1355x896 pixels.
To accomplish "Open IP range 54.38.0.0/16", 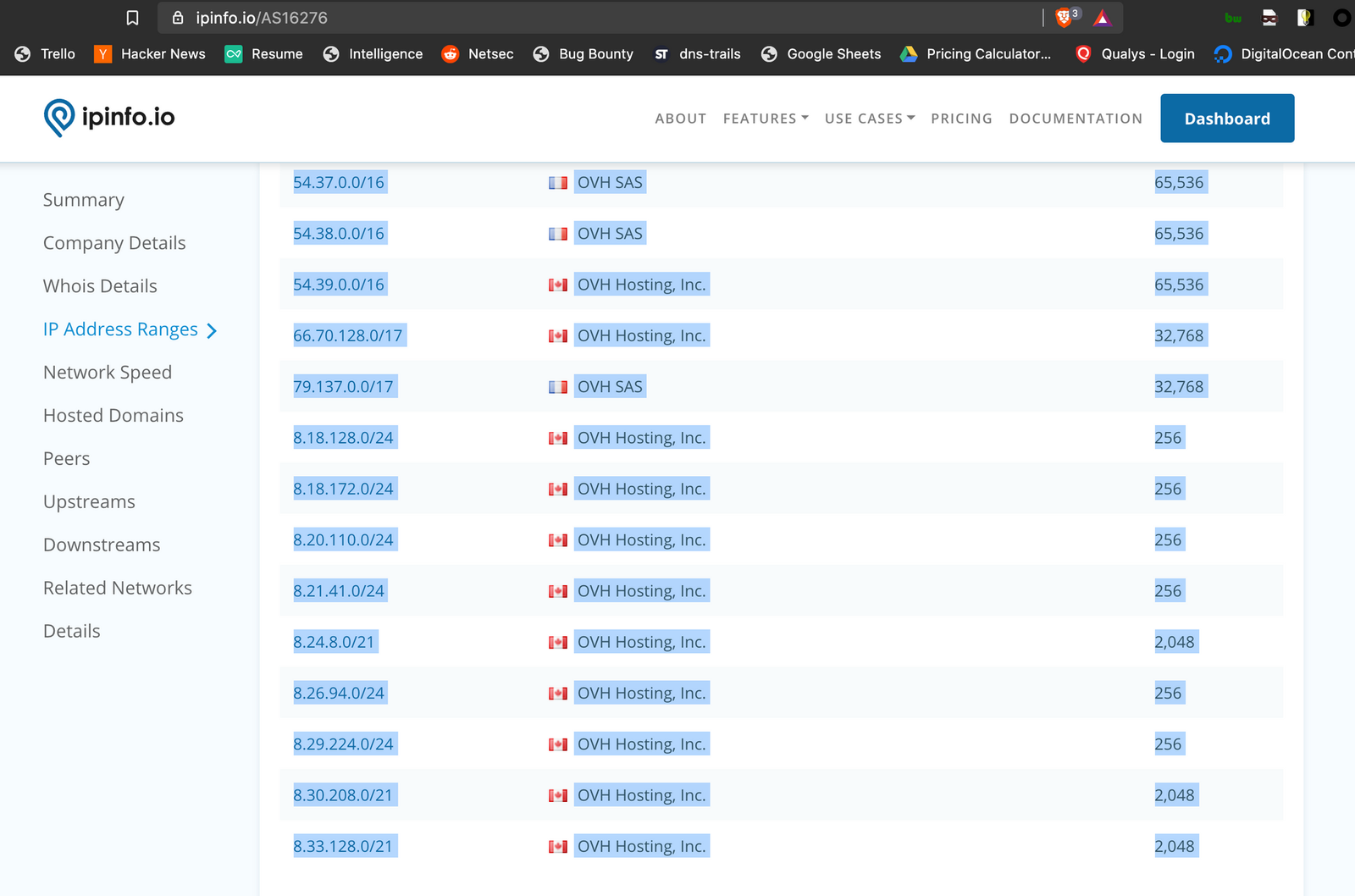I will (339, 234).
